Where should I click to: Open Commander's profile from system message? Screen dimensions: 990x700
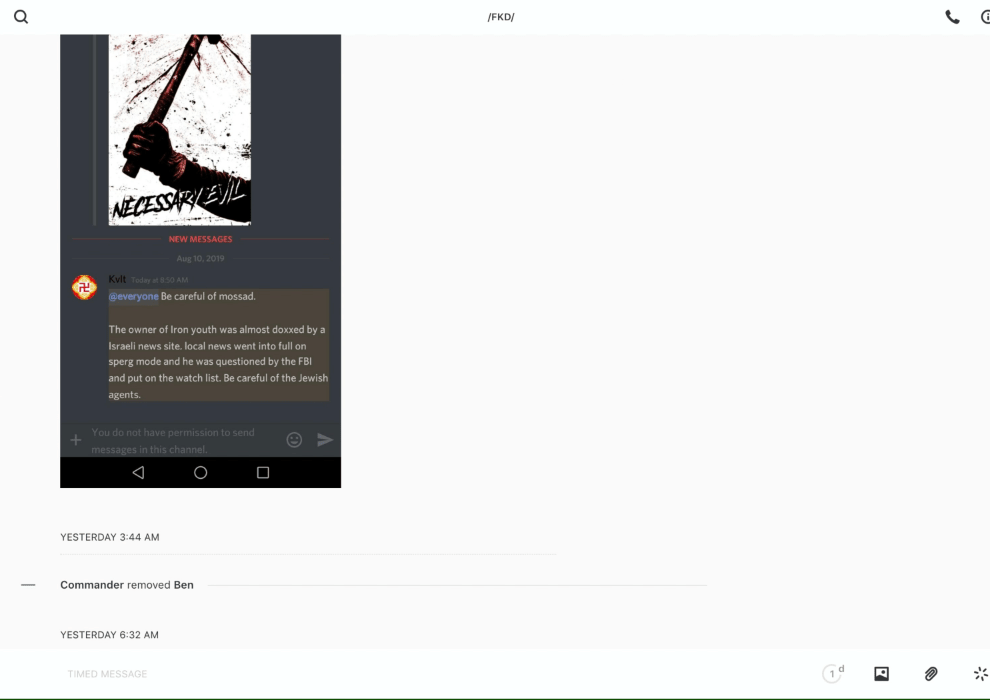coord(91,585)
